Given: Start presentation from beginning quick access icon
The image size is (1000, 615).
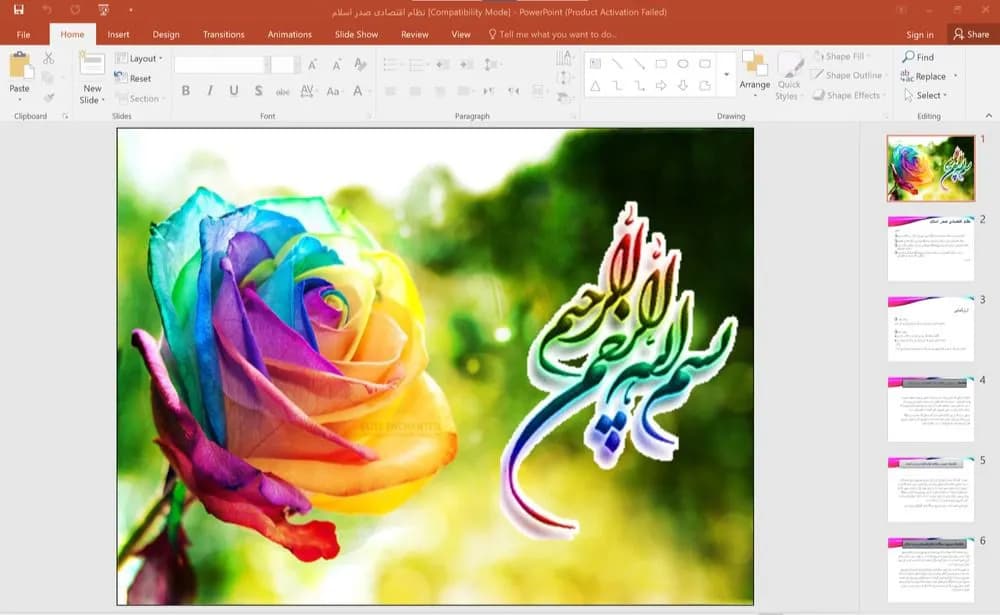Looking at the screenshot, I should coord(103,10).
